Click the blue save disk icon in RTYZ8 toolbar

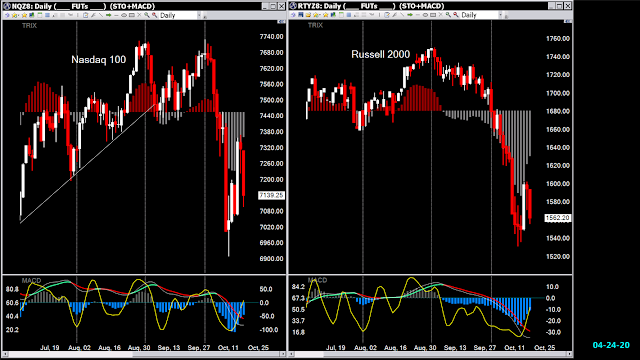(301, 15)
